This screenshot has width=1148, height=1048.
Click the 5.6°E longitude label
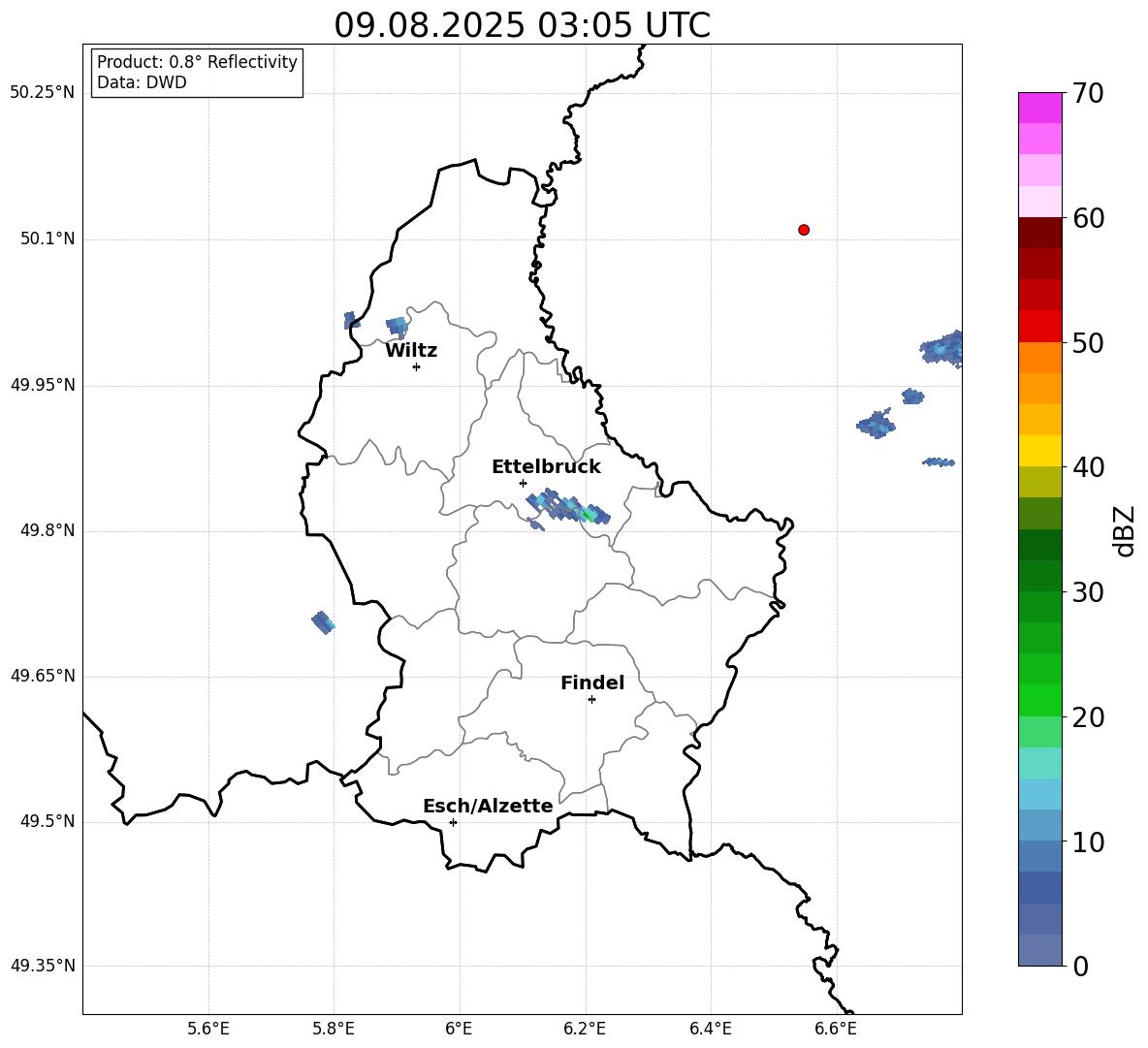tap(208, 1029)
